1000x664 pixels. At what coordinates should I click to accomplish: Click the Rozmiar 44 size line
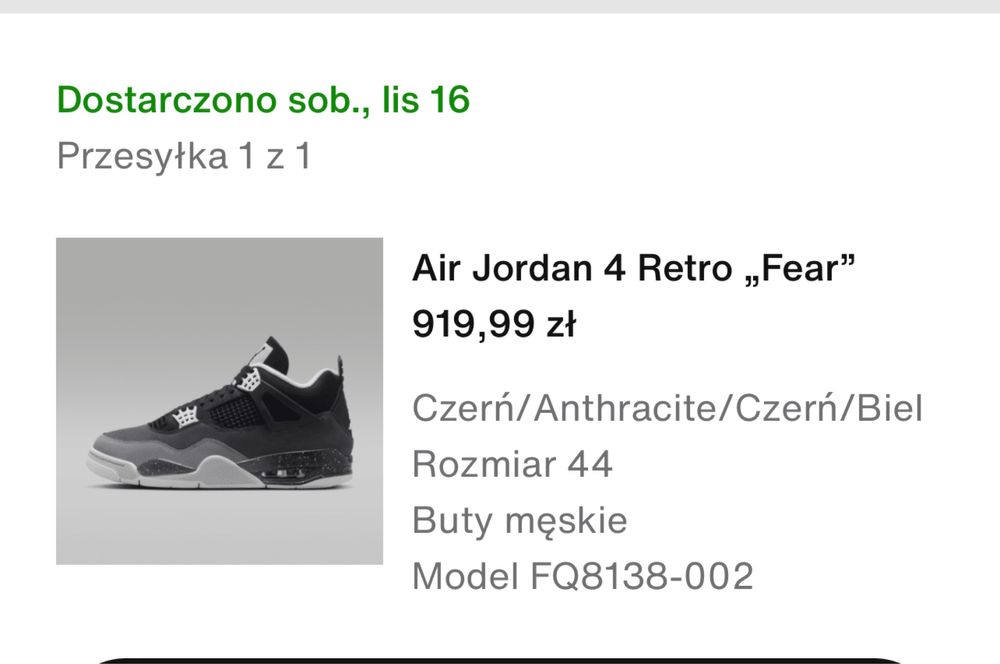[x=512, y=464]
